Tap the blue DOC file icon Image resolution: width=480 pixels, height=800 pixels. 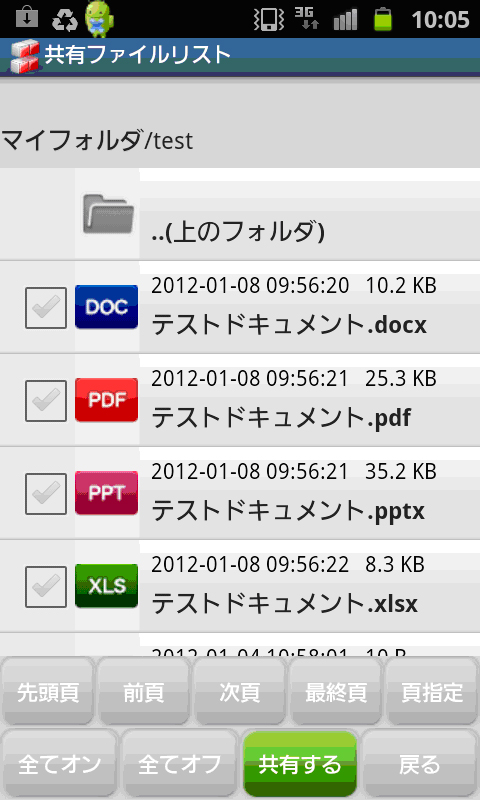107,307
